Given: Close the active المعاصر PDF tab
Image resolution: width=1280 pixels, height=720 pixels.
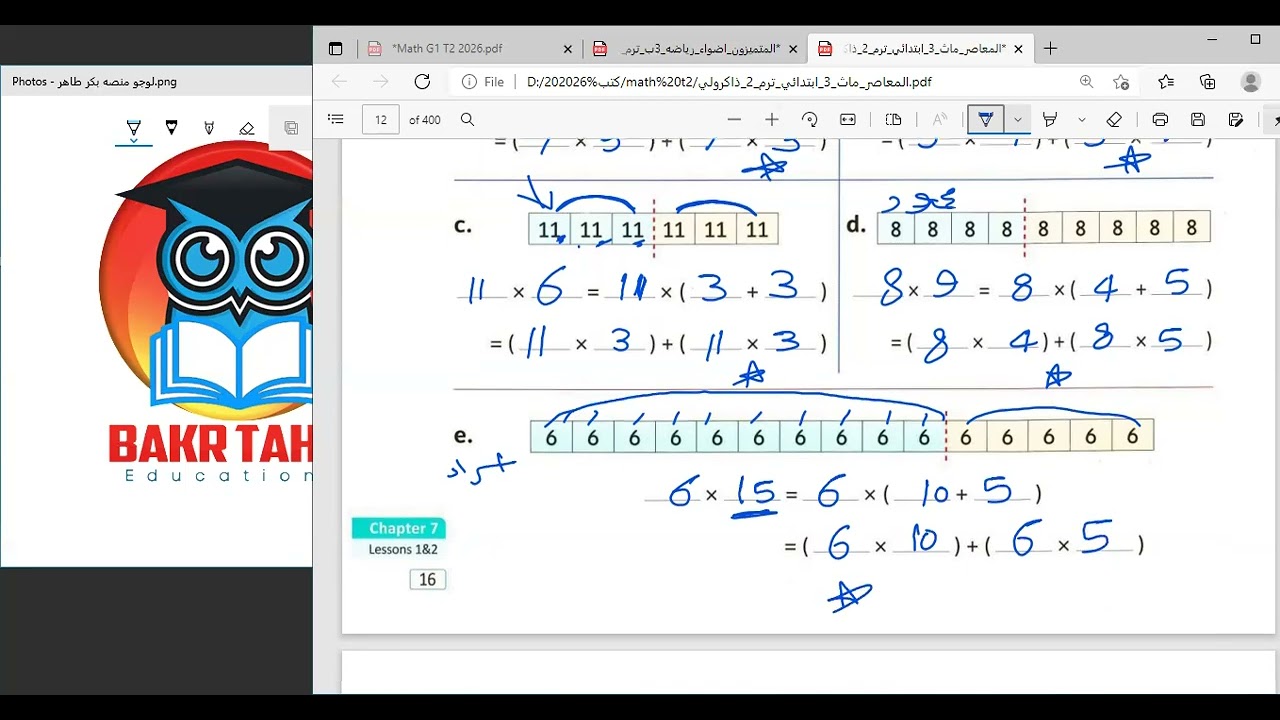Looking at the screenshot, I should [x=1019, y=48].
